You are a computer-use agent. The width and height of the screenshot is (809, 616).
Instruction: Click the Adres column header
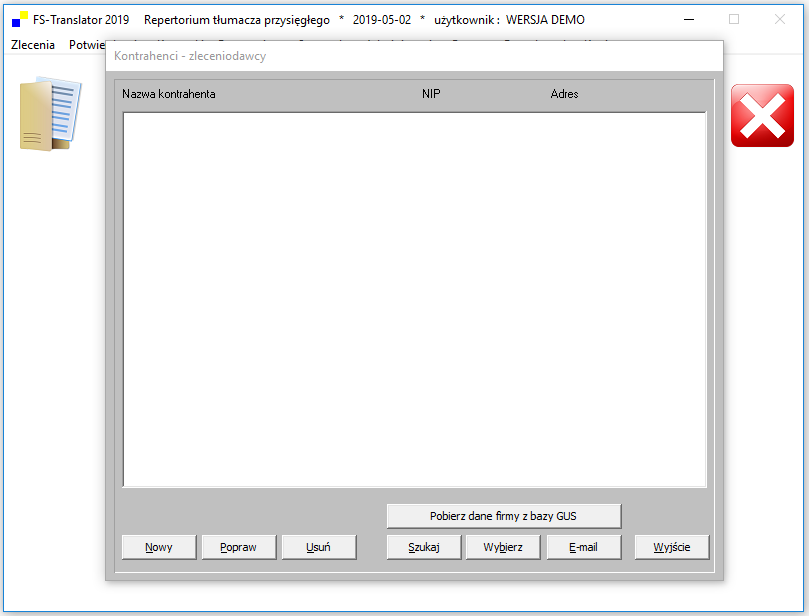tap(564, 94)
